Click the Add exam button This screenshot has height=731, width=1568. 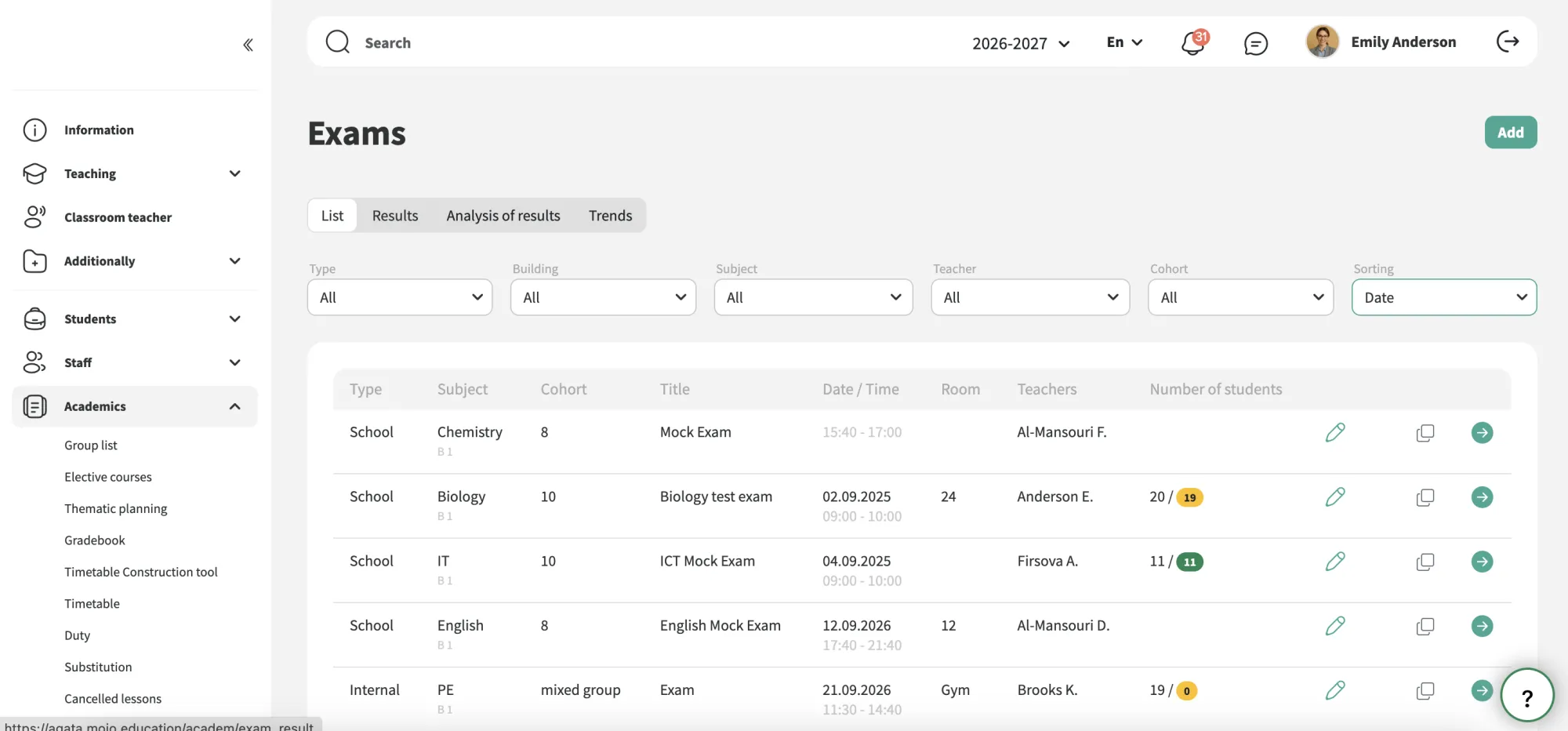click(1510, 132)
